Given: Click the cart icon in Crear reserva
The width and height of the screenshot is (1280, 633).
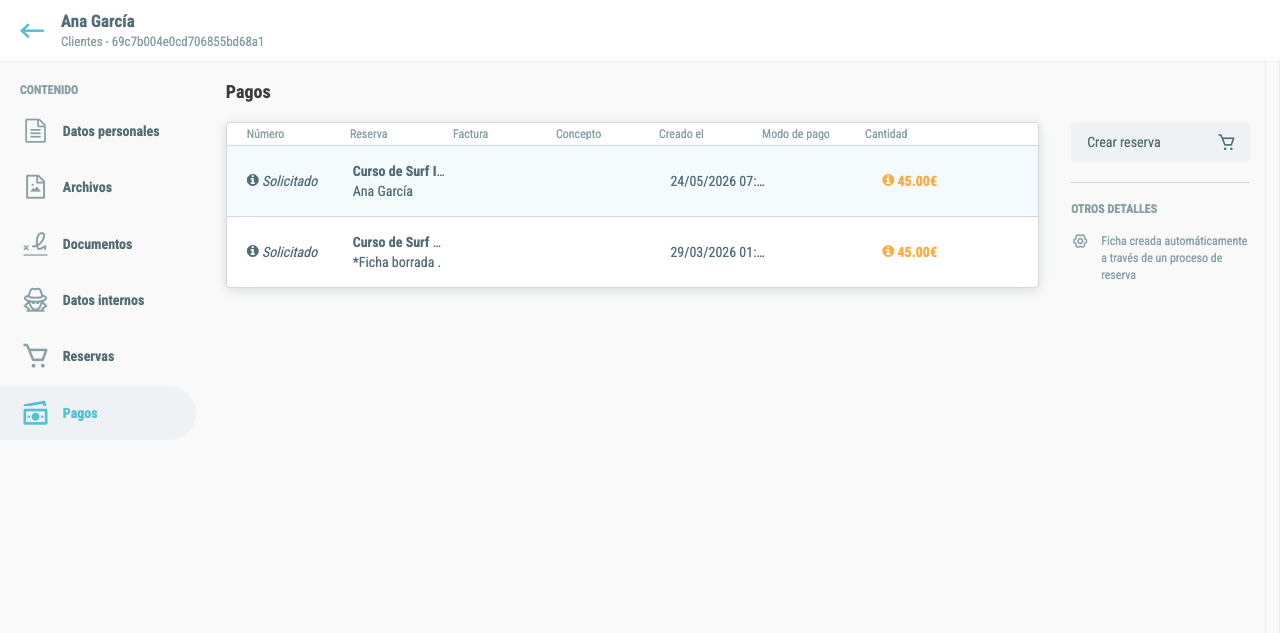Looking at the screenshot, I should click(x=1226, y=142).
